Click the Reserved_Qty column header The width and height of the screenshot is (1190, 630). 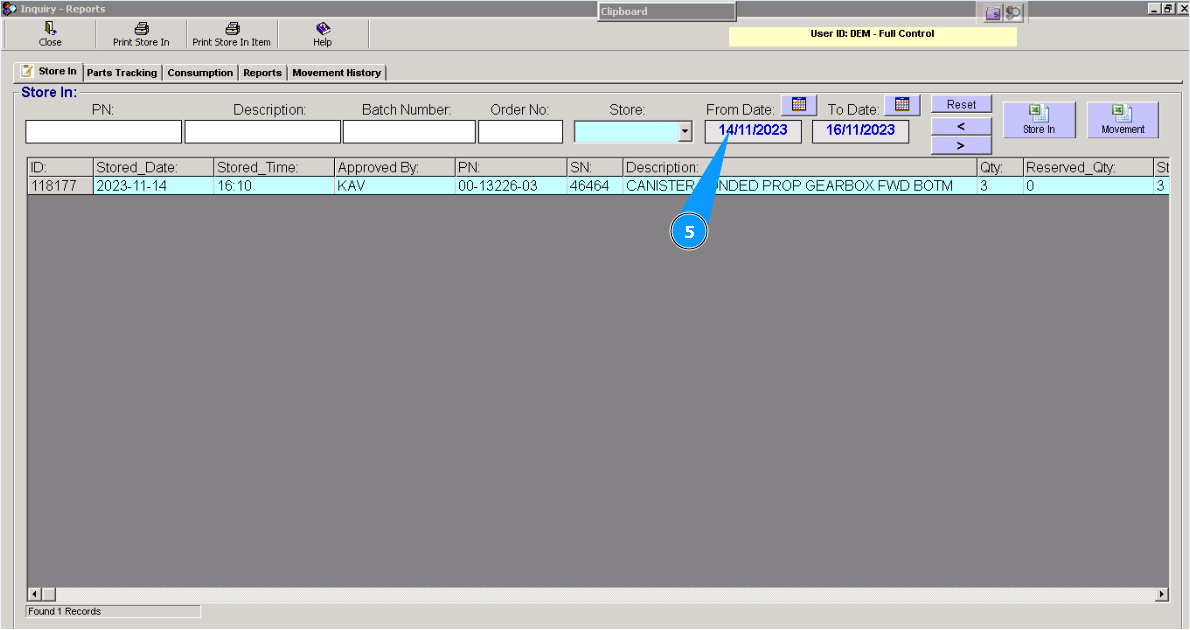click(1088, 167)
